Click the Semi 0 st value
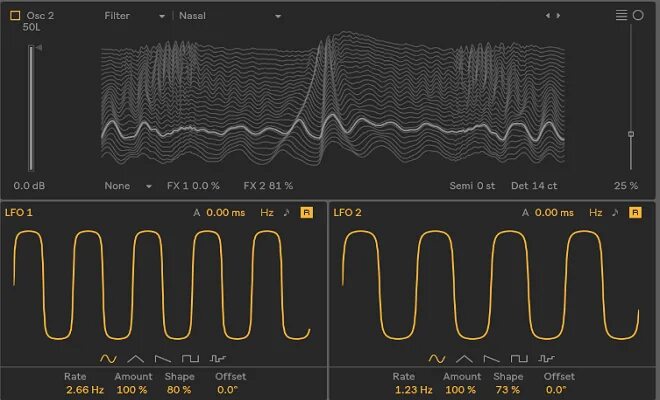 (472, 186)
